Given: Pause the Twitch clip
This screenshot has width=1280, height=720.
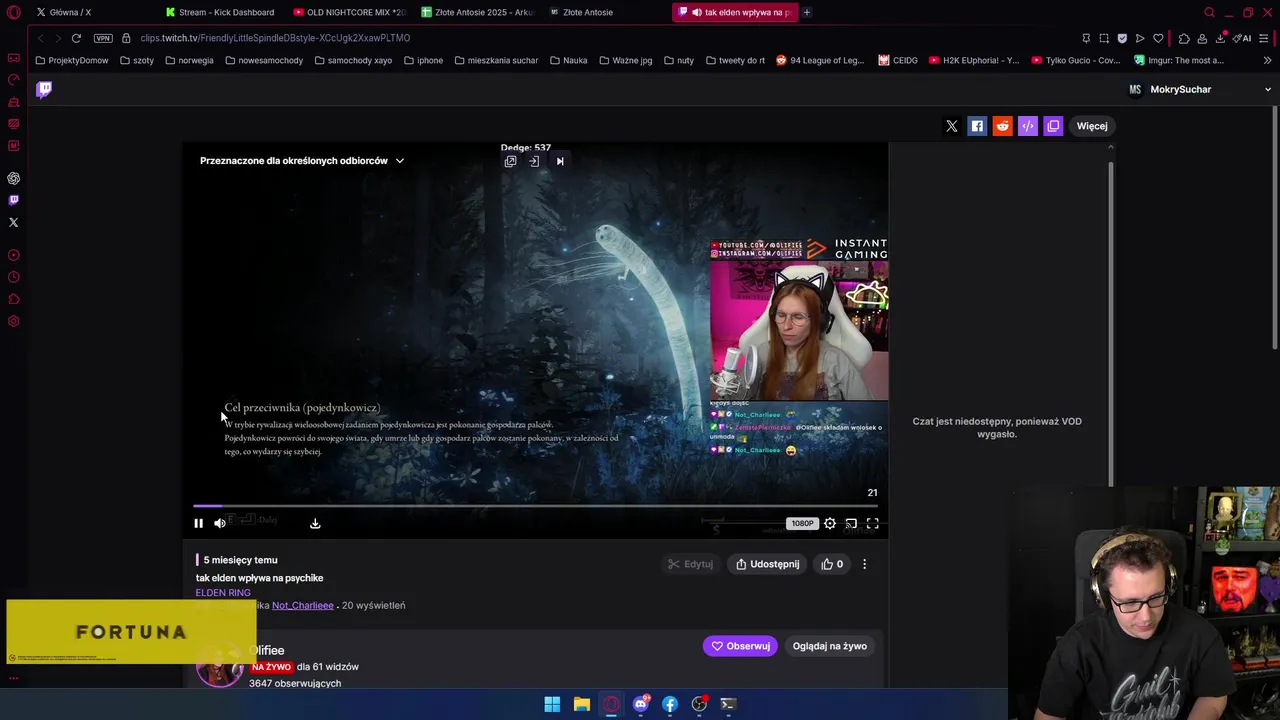Looking at the screenshot, I should click(198, 523).
